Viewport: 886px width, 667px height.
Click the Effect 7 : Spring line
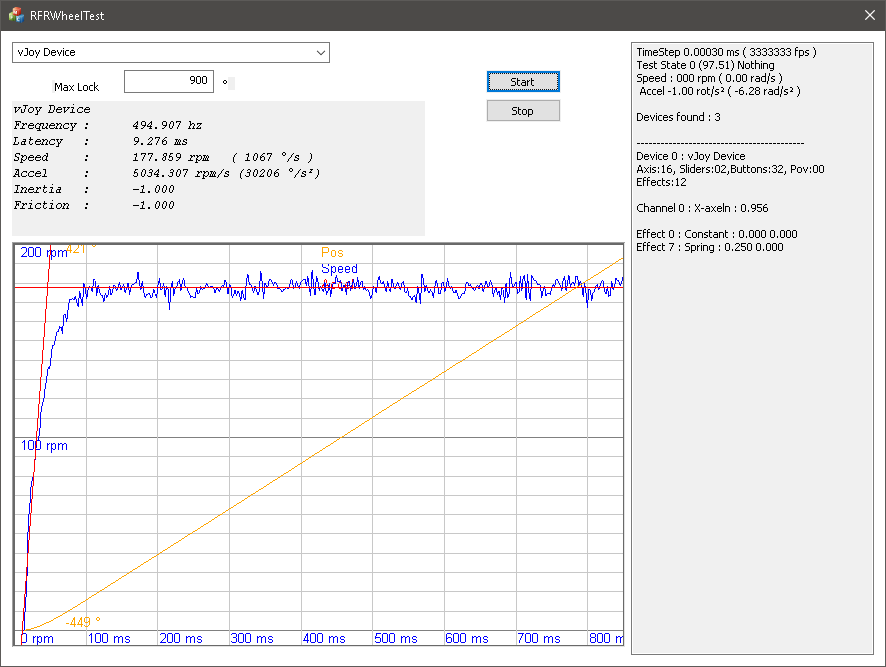(710, 247)
